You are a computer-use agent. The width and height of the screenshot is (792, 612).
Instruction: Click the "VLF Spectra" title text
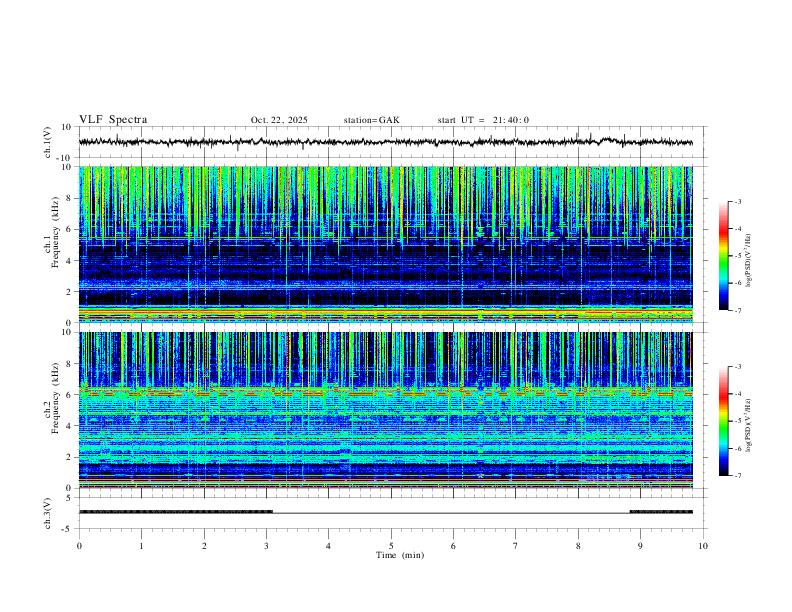113,119
